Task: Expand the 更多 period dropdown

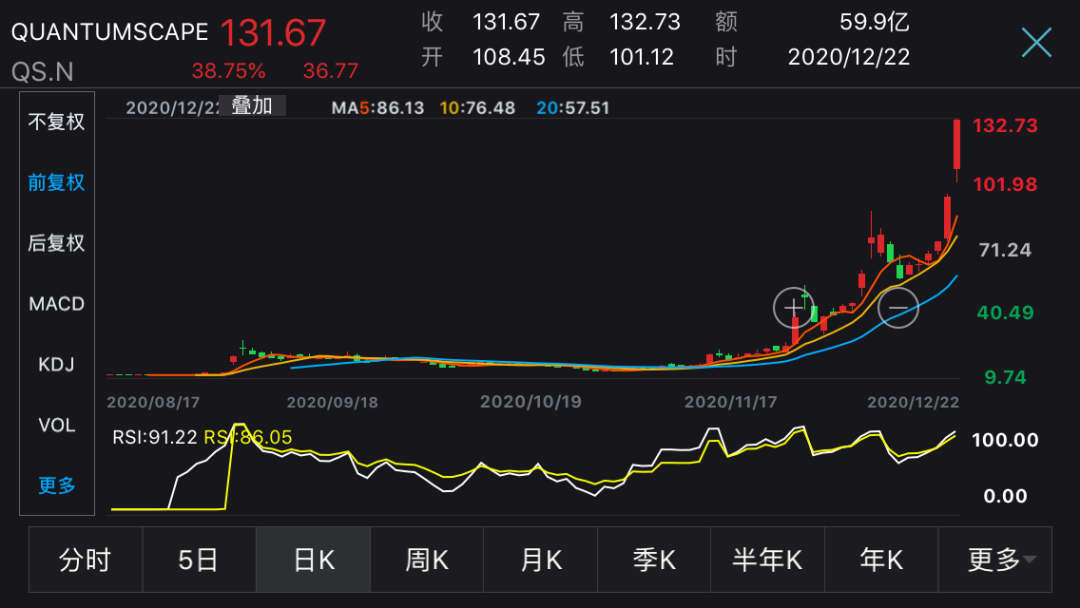Action: click(995, 560)
